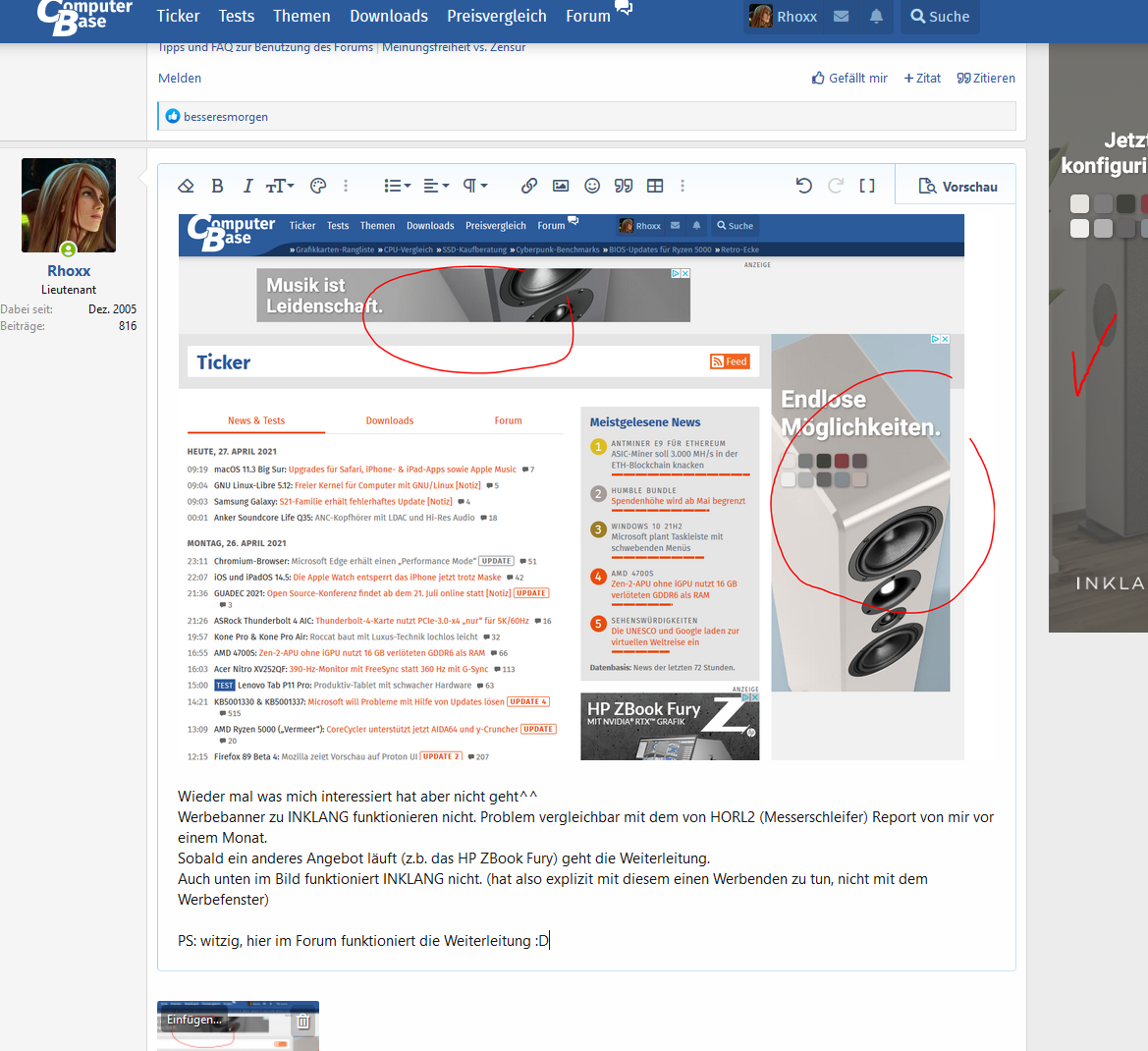Open the Themen menu item
This screenshot has width=1148, height=1051.
pyautogui.click(x=301, y=16)
